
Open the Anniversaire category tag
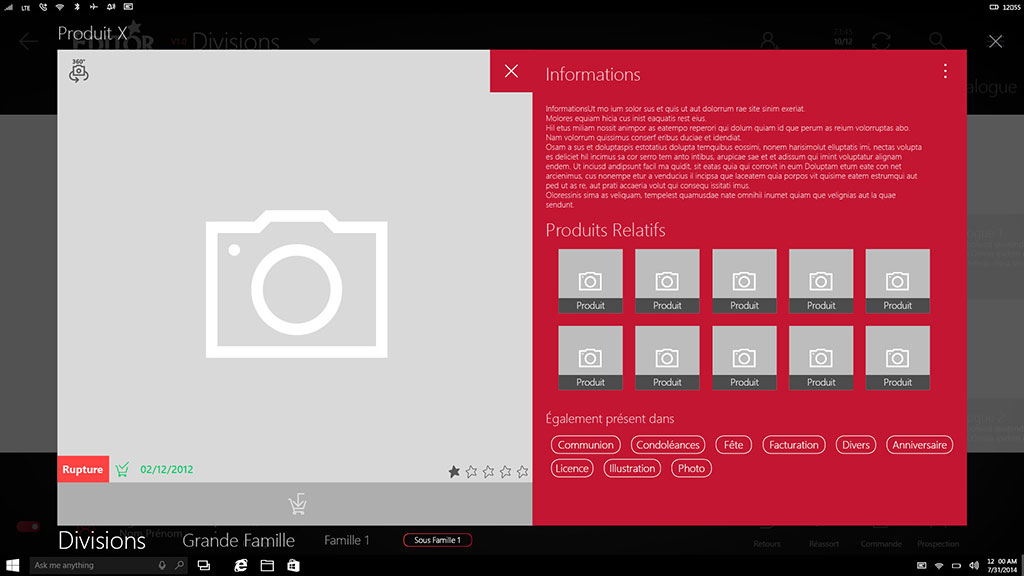click(x=920, y=445)
